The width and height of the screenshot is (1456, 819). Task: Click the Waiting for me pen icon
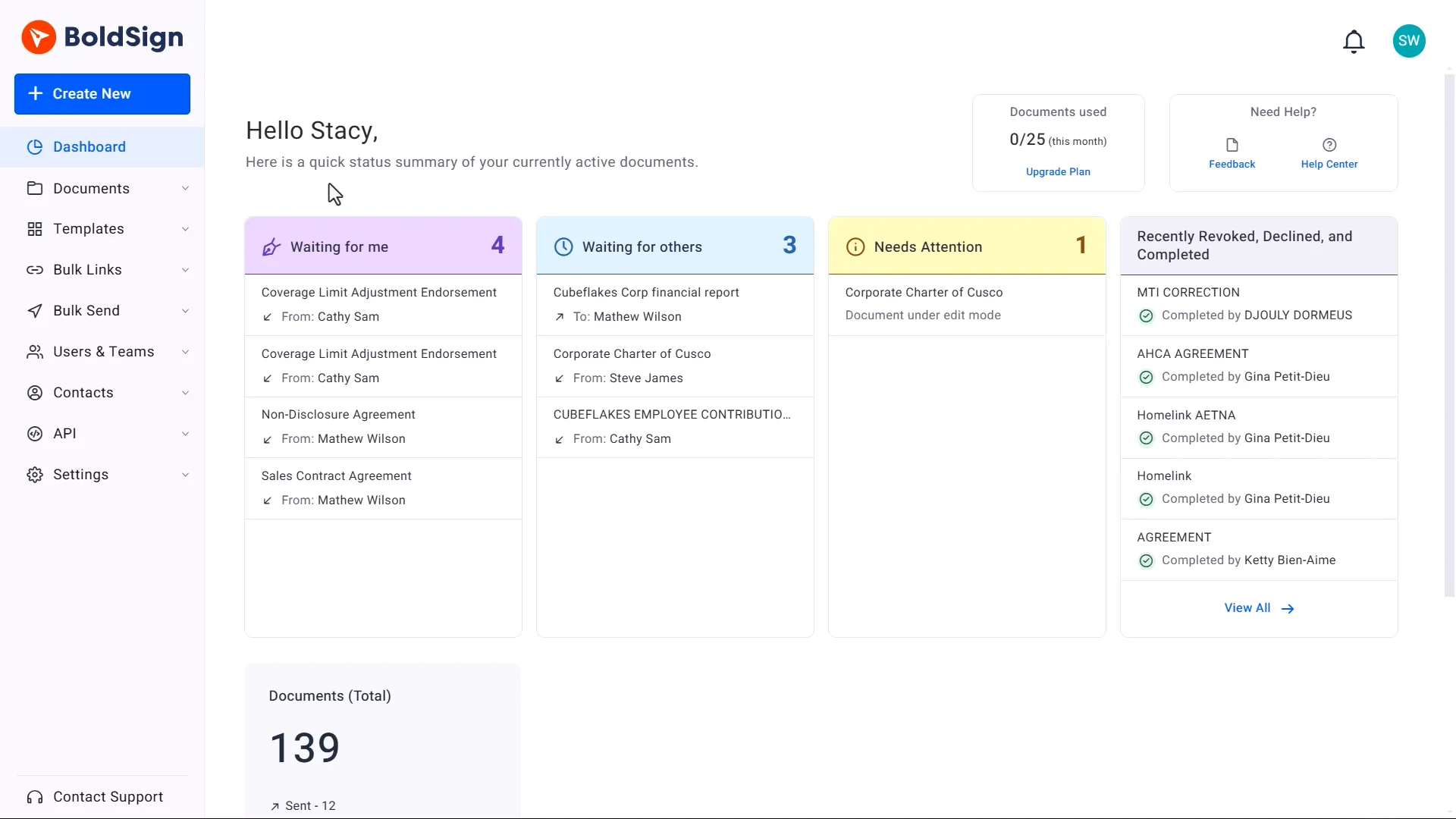[x=271, y=247]
